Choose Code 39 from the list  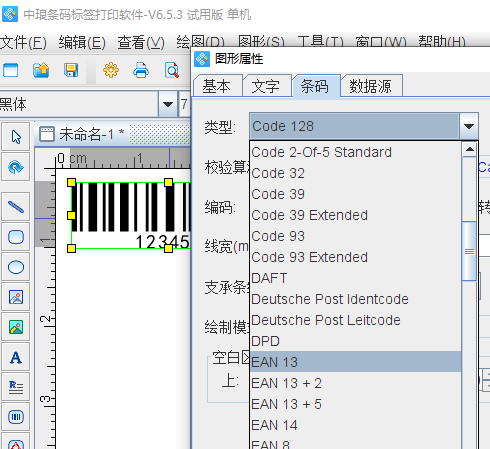coord(355,194)
